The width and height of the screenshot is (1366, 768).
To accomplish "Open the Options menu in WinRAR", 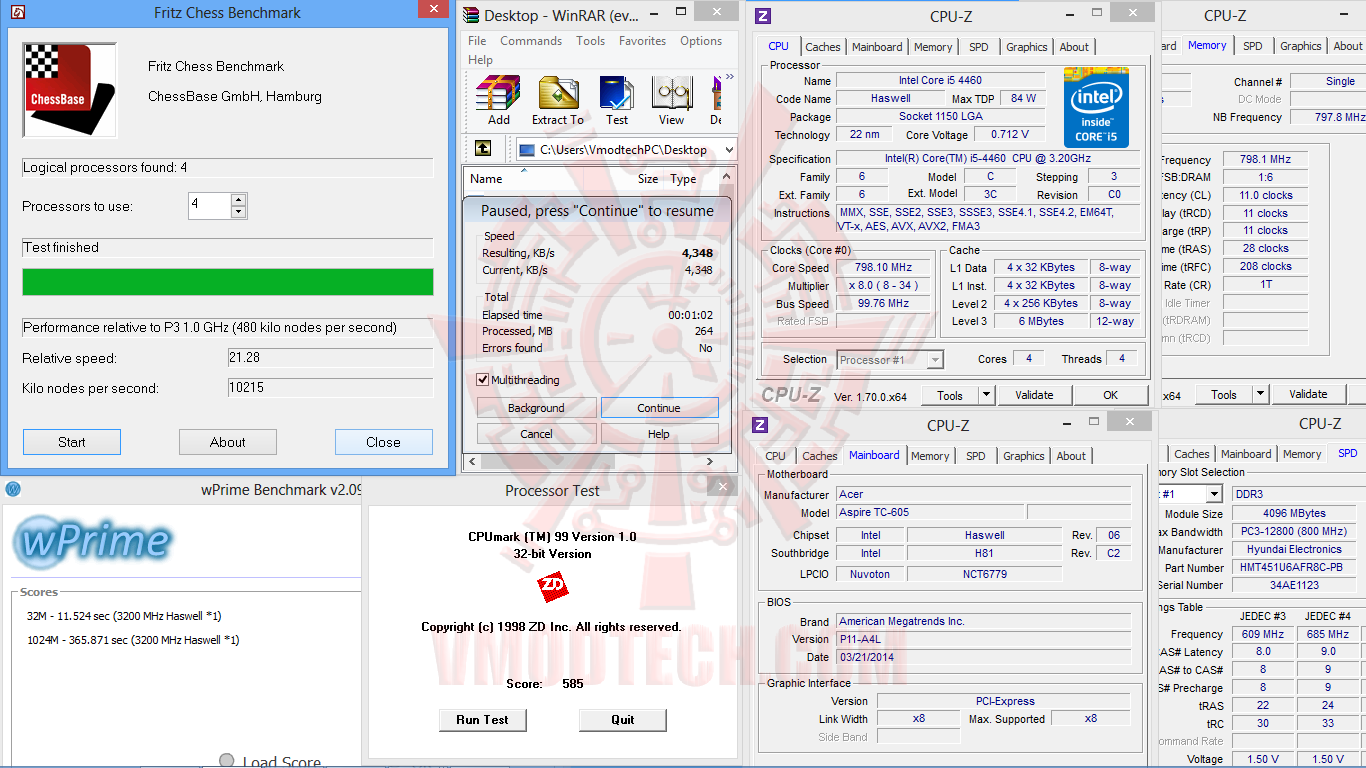I will click(701, 41).
